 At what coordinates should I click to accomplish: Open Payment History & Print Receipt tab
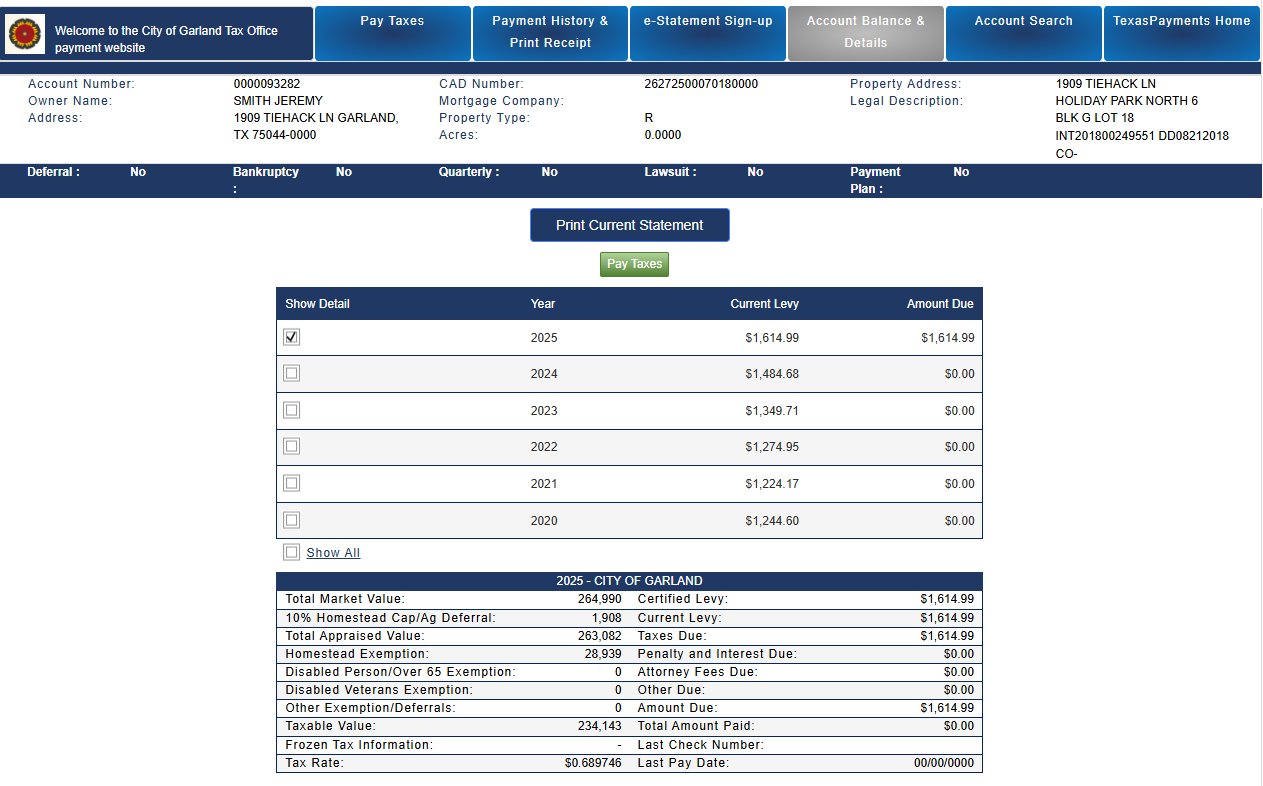[550, 33]
